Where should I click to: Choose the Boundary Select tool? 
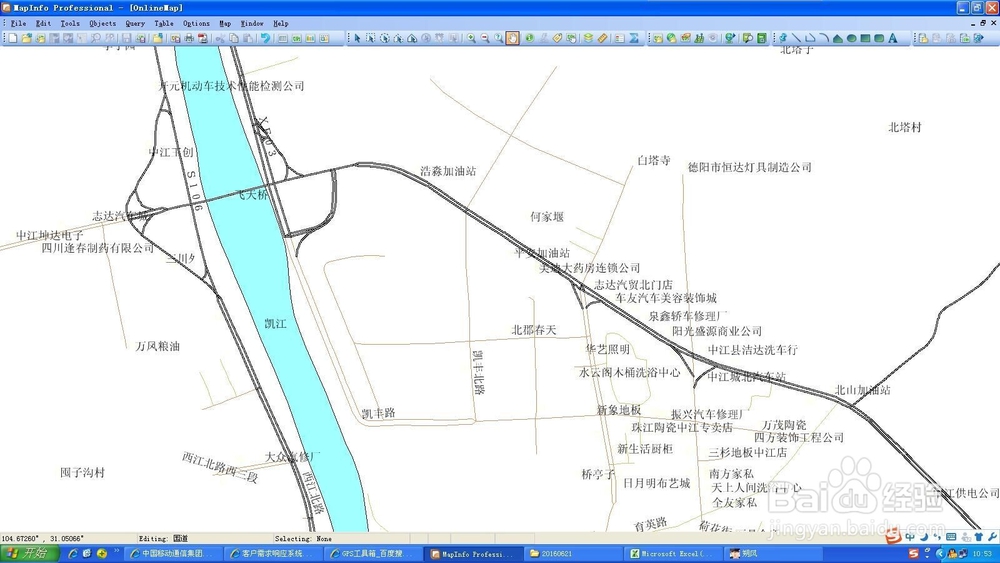[412, 38]
